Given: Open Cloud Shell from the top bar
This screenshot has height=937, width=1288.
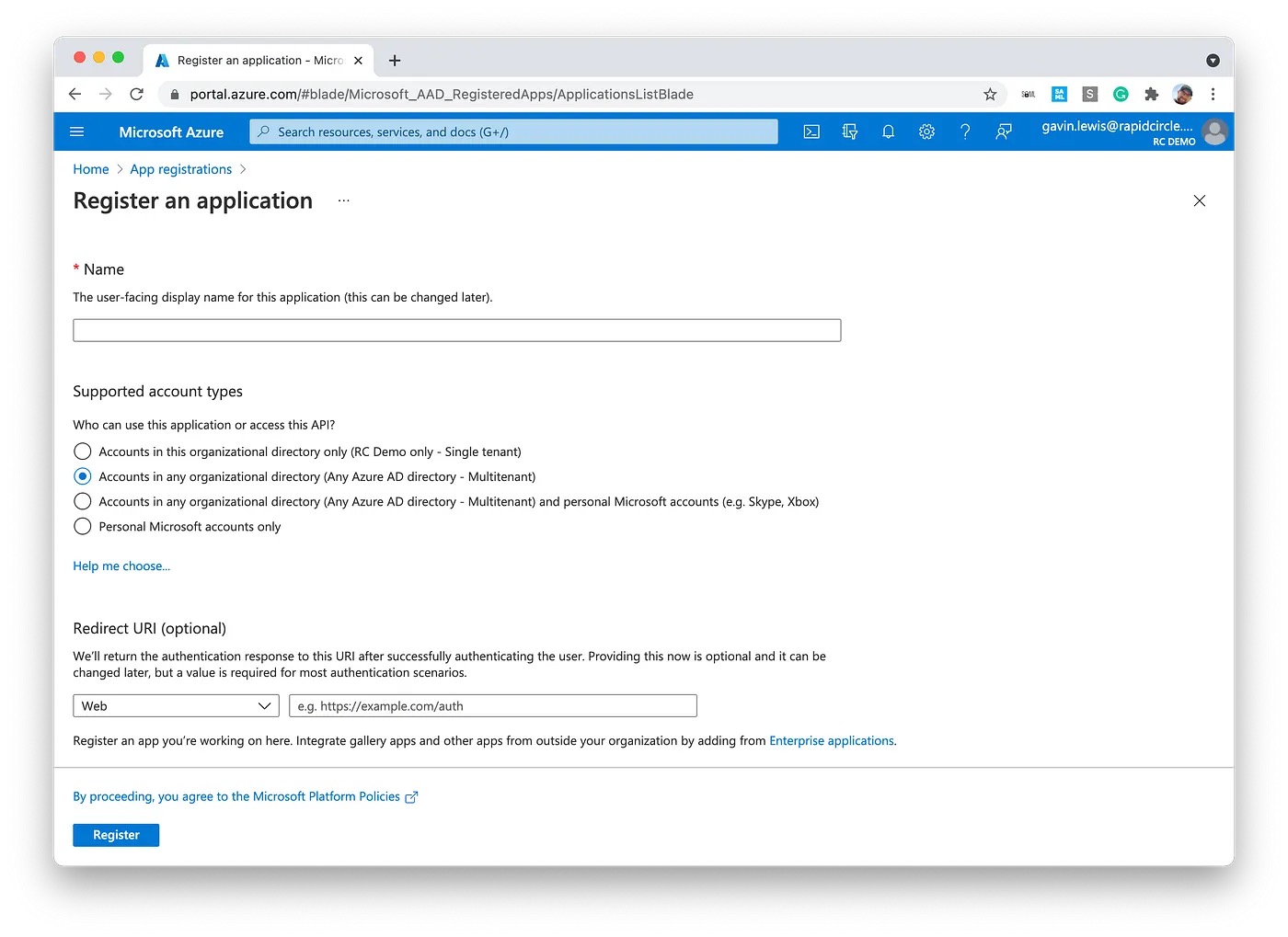Looking at the screenshot, I should pyautogui.click(x=811, y=132).
